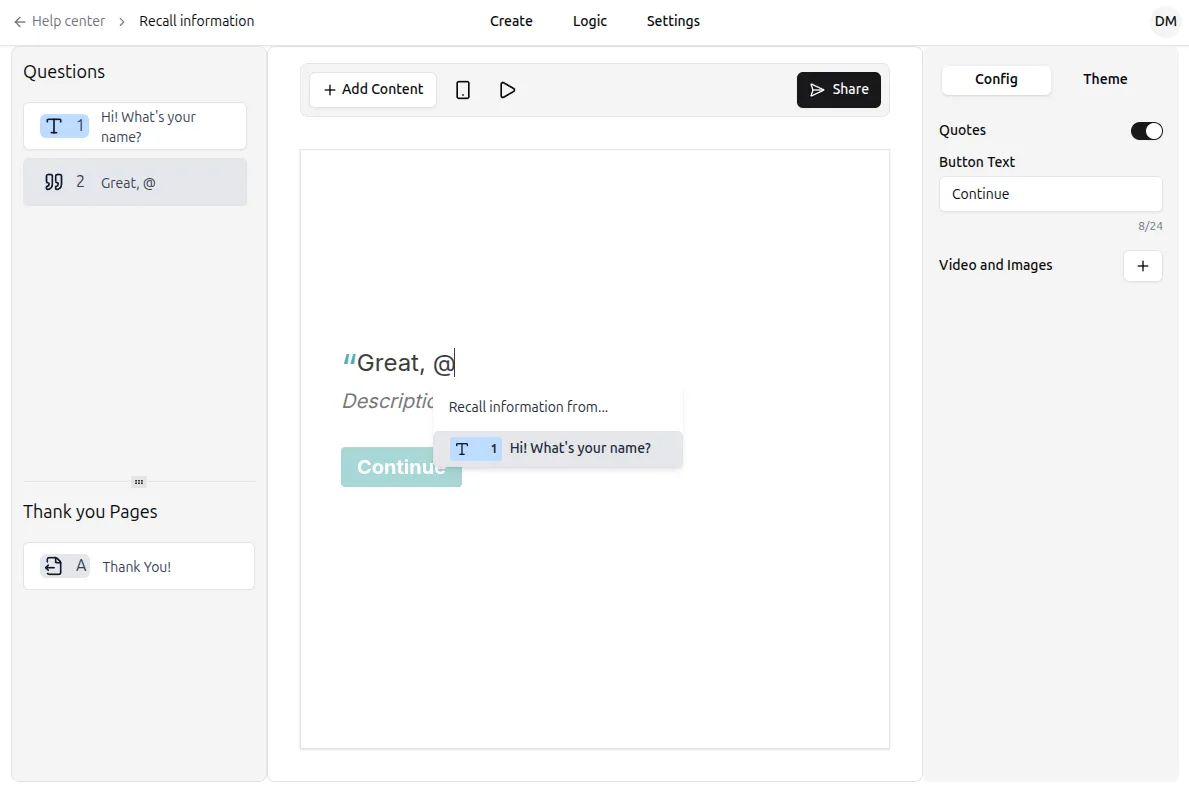This screenshot has height=791, width=1189.
Task: Switch to the Config tab
Action: [996, 80]
